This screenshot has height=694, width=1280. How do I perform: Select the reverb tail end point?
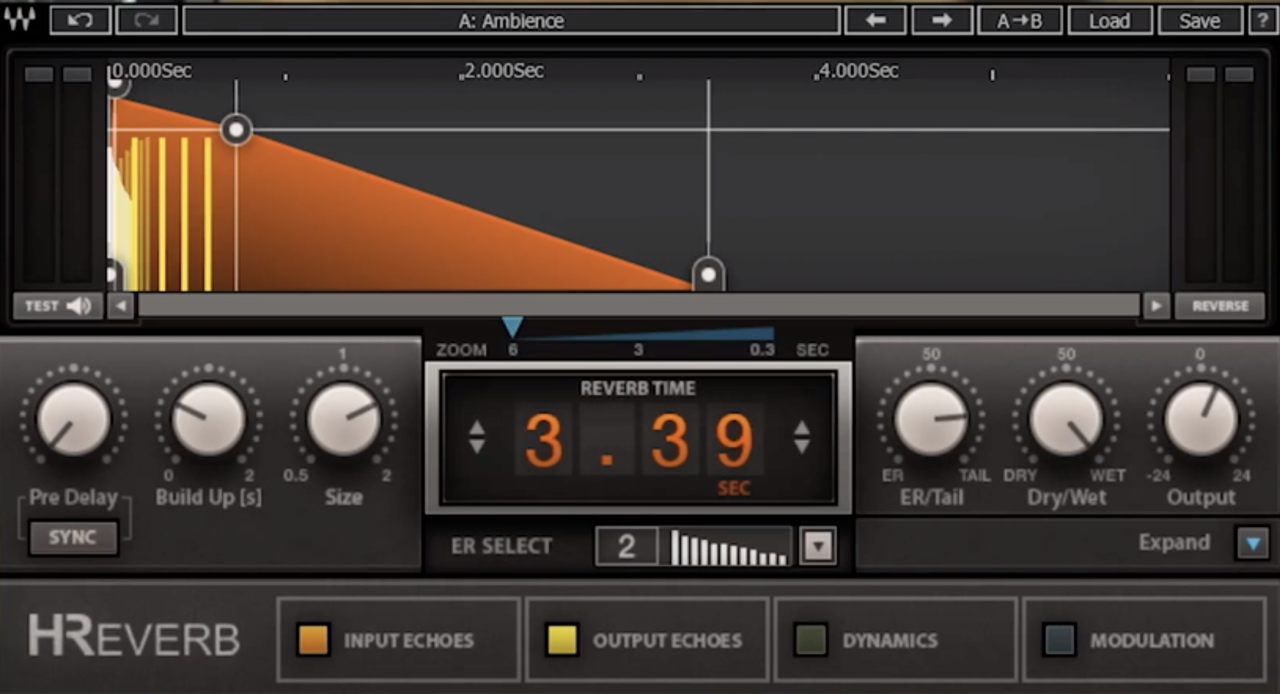point(708,273)
